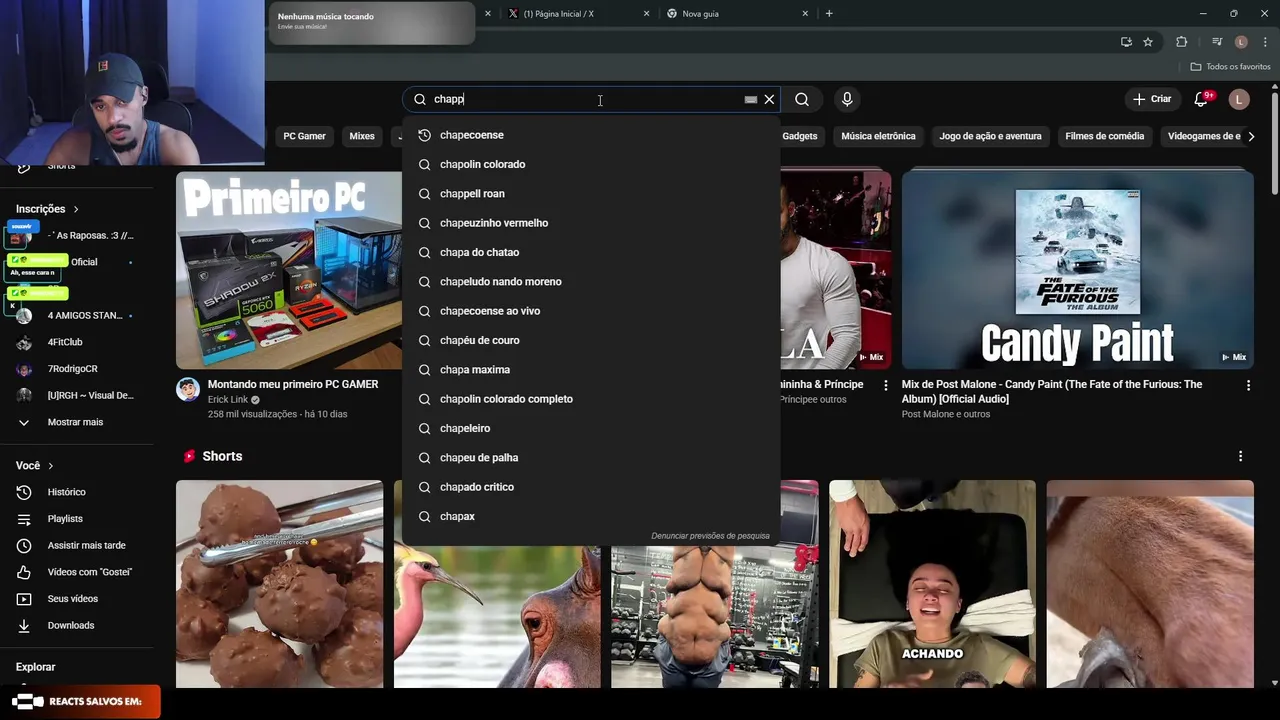Select Filmes de comédia chip
This screenshot has width=1280, height=720.
(1104, 136)
